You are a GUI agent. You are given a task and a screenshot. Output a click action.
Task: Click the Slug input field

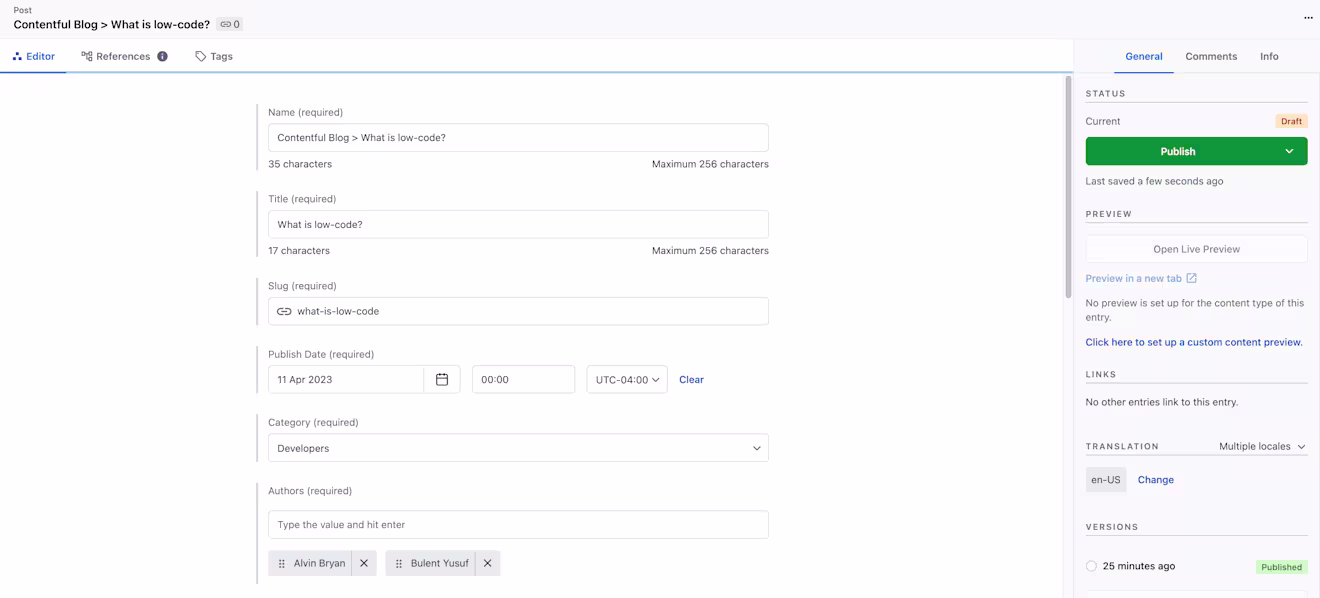click(518, 311)
